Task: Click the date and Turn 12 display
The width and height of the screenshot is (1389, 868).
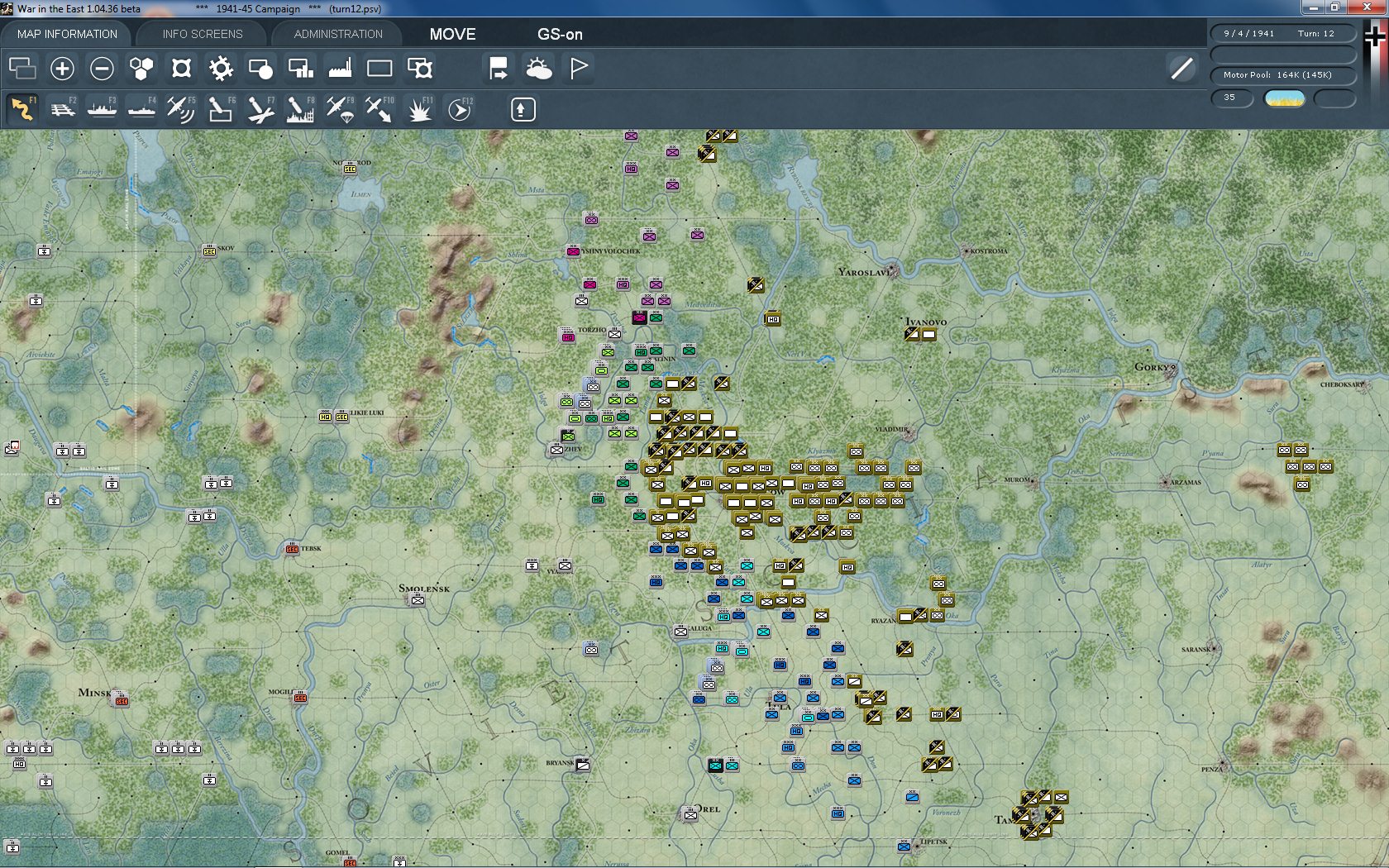Action: (1283, 34)
